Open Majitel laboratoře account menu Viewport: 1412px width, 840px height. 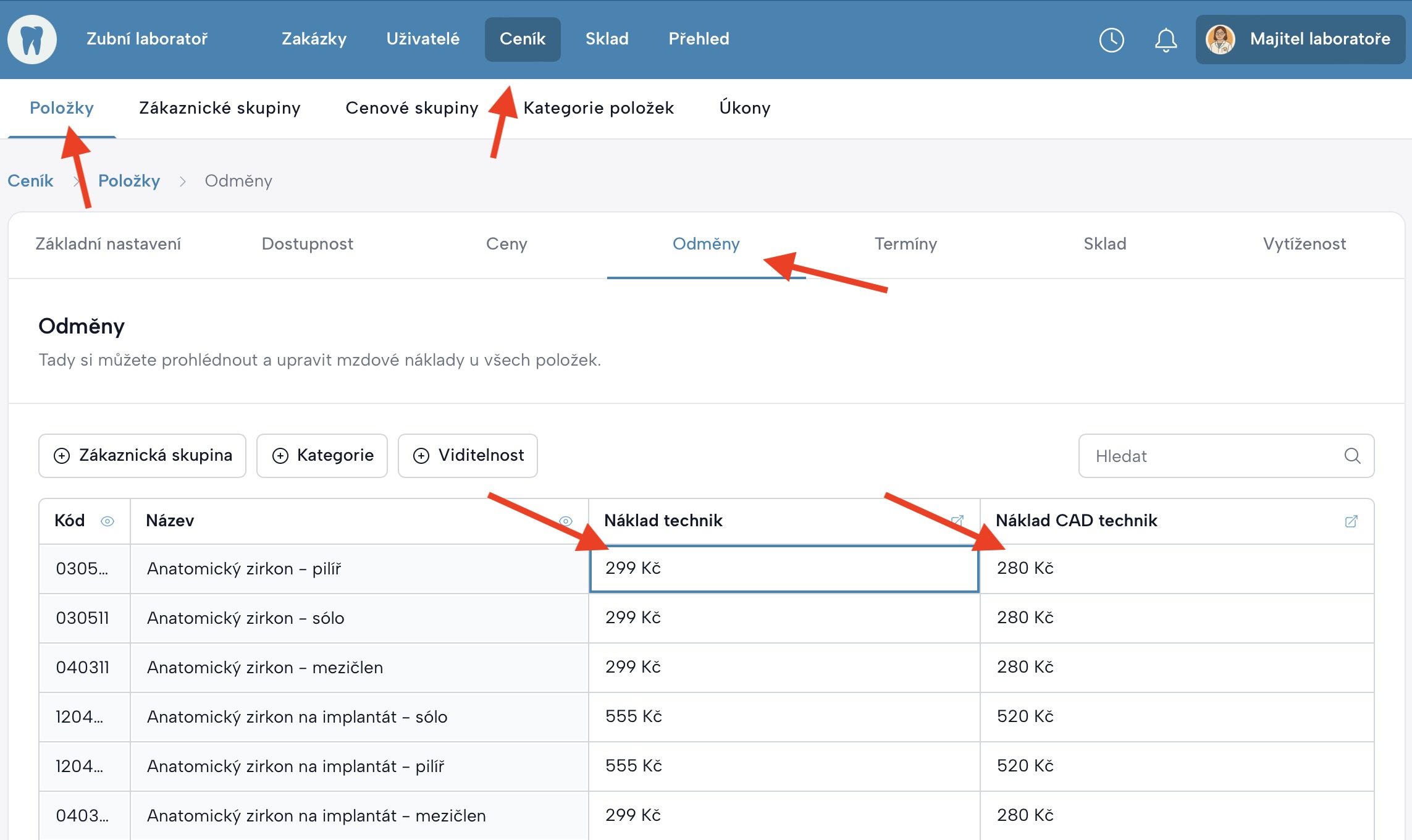[1319, 39]
